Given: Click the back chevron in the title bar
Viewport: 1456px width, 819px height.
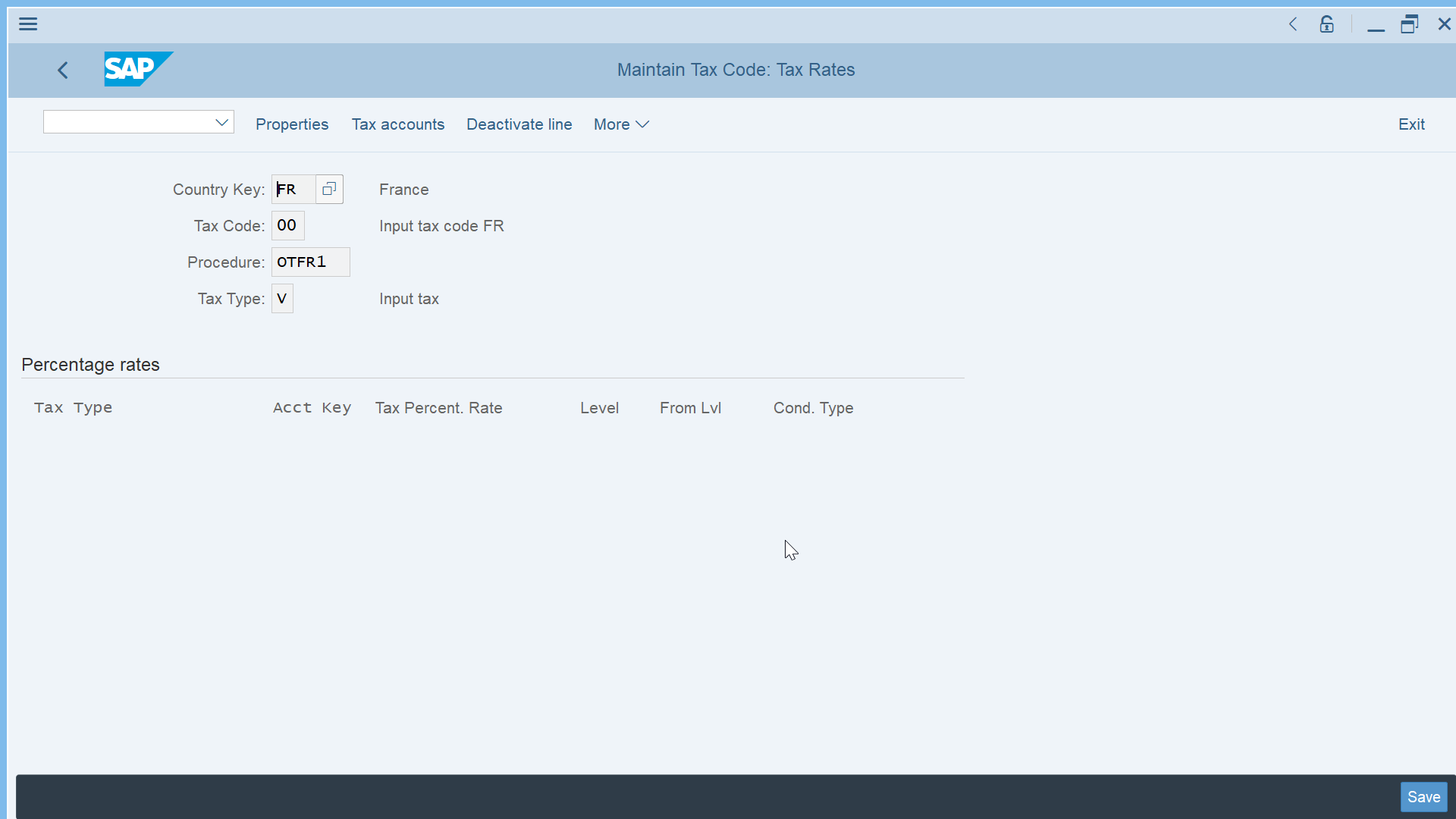Looking at the screenshot, I should tap(1293, 24).
